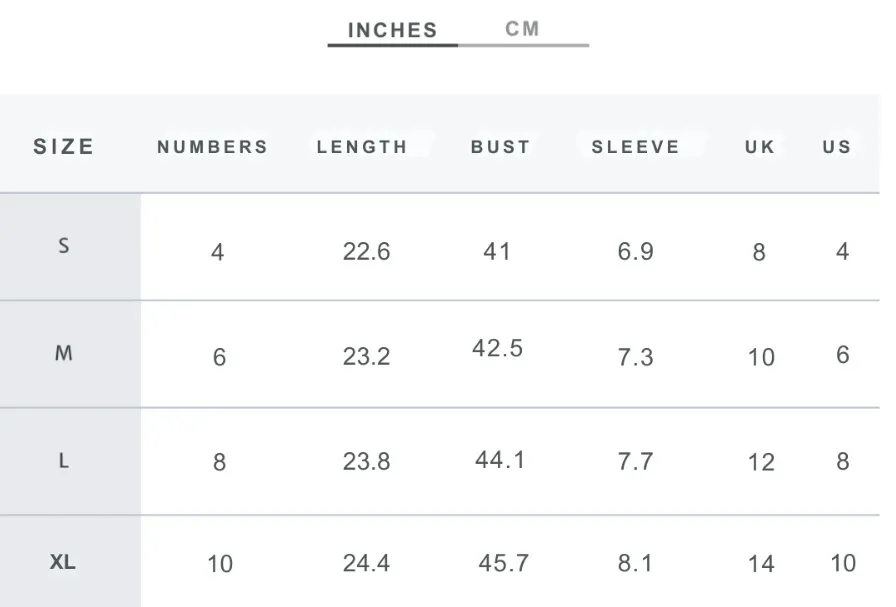This screenshot has height=607, width=896.
Task: Select the L size row label
Action: point(63,460)
